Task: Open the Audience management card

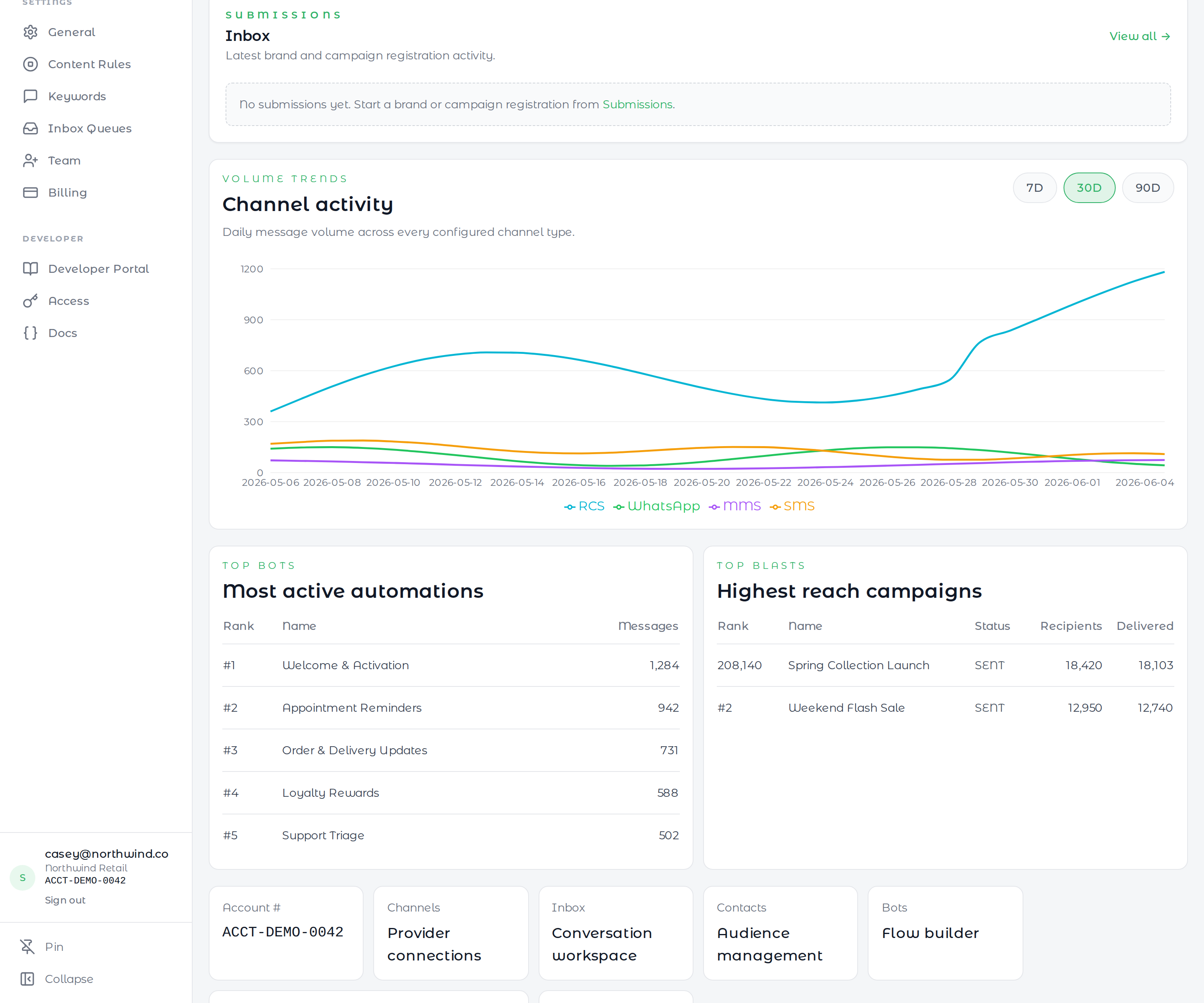Action: click(x=780, y=933)
